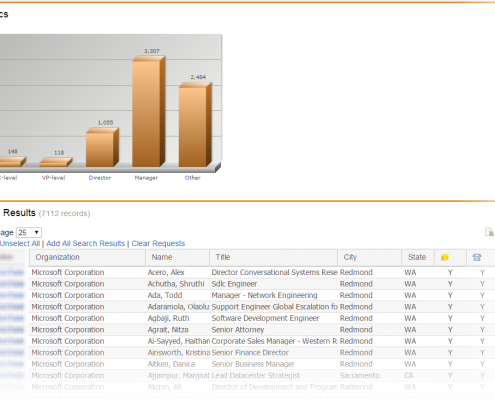Image resolution: width=495 pixels, height=400 pixels.
Task: Click Microsoft Corporation in Acero, Alex row
Action: (x=68, y=272)
